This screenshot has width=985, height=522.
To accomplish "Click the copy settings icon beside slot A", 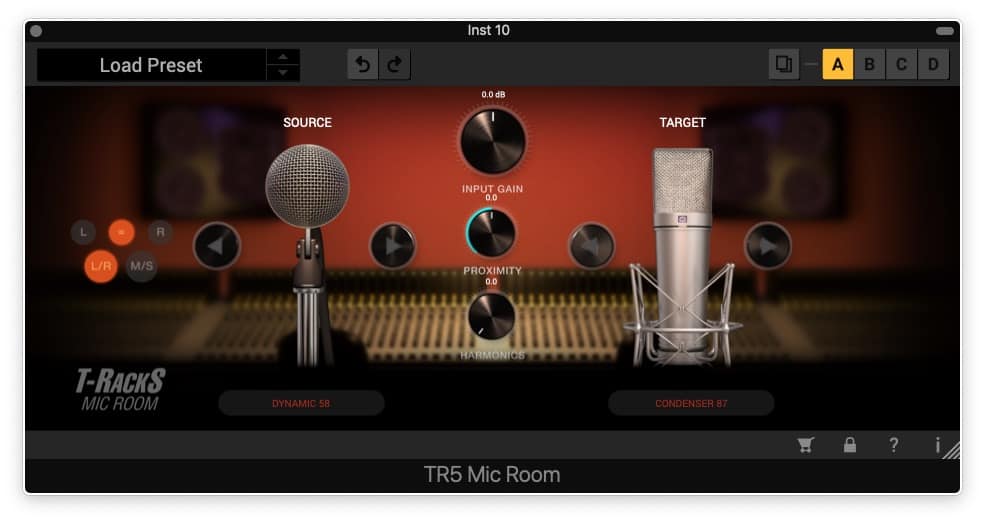I will tap(783, 64).
